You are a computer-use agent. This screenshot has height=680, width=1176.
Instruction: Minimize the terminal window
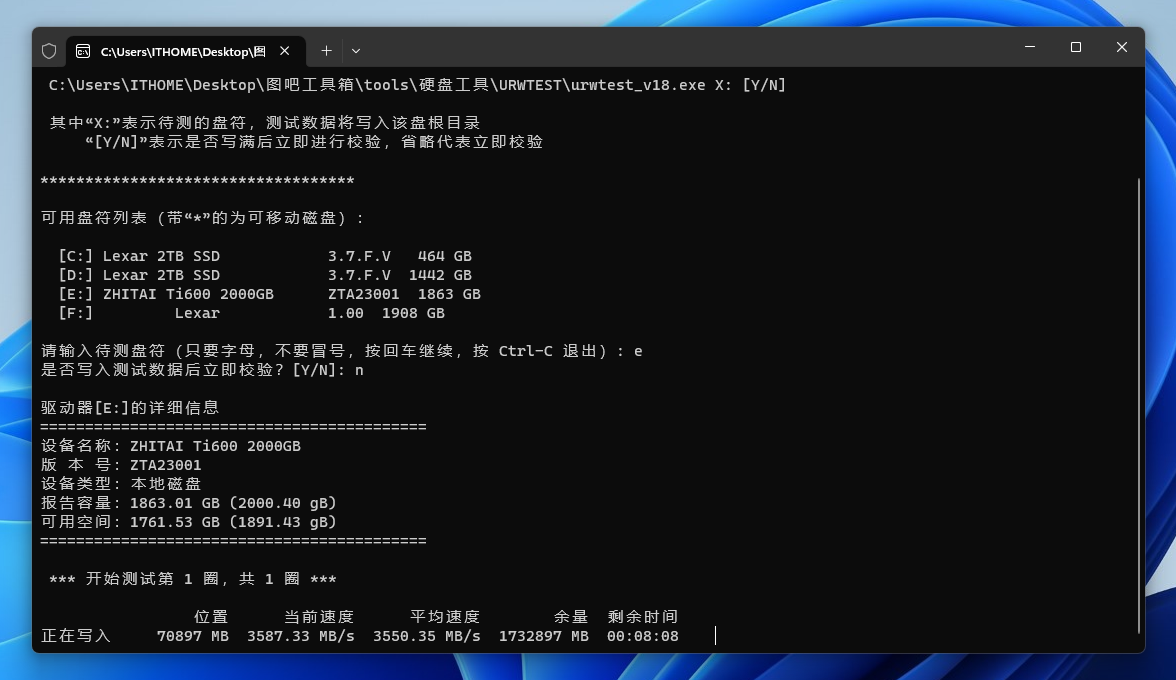[x=1030, y=47]
